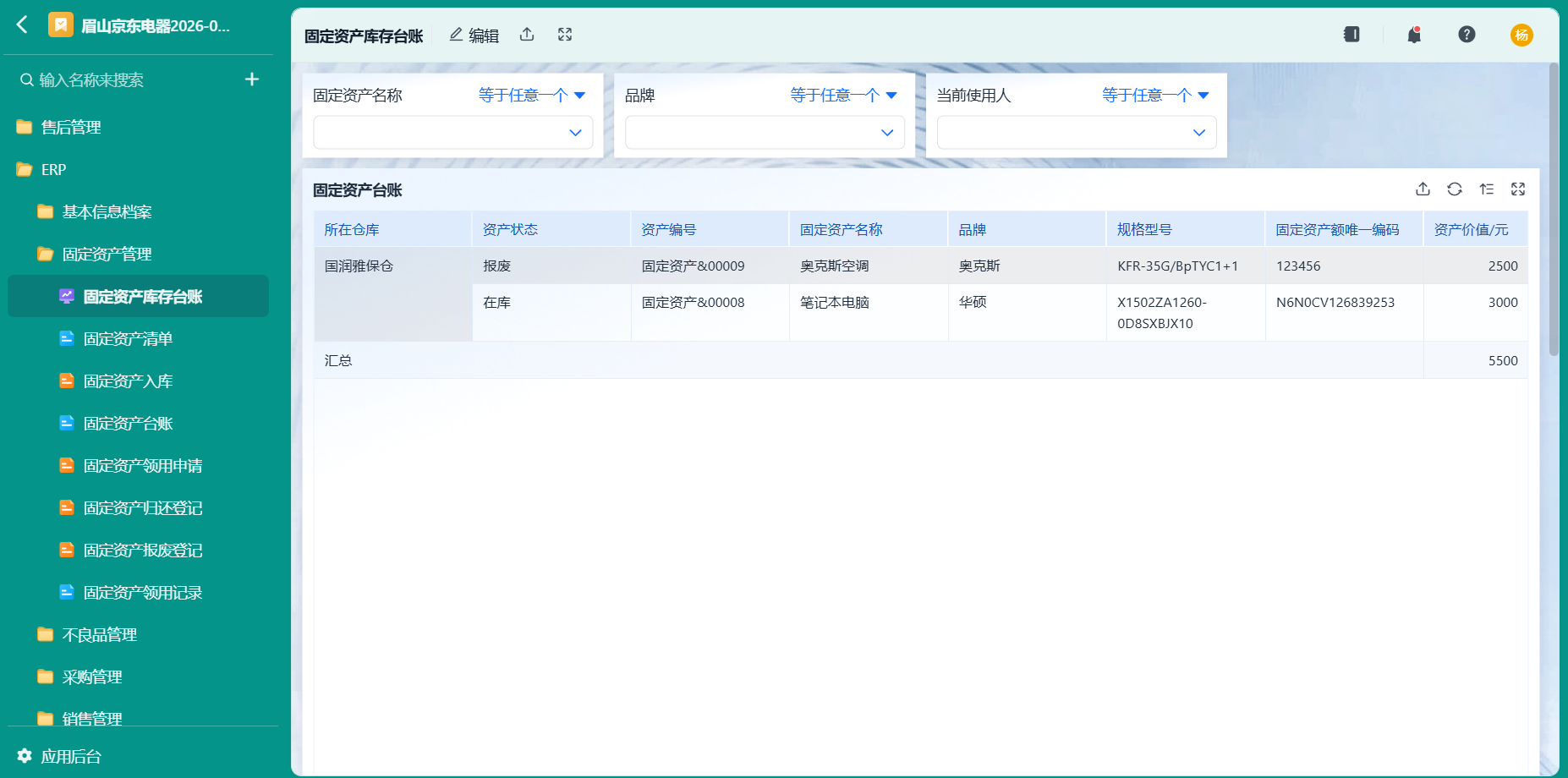Click the 编辑 pencil button
The height and width of the screenshot is (778, 1568).
474,35
